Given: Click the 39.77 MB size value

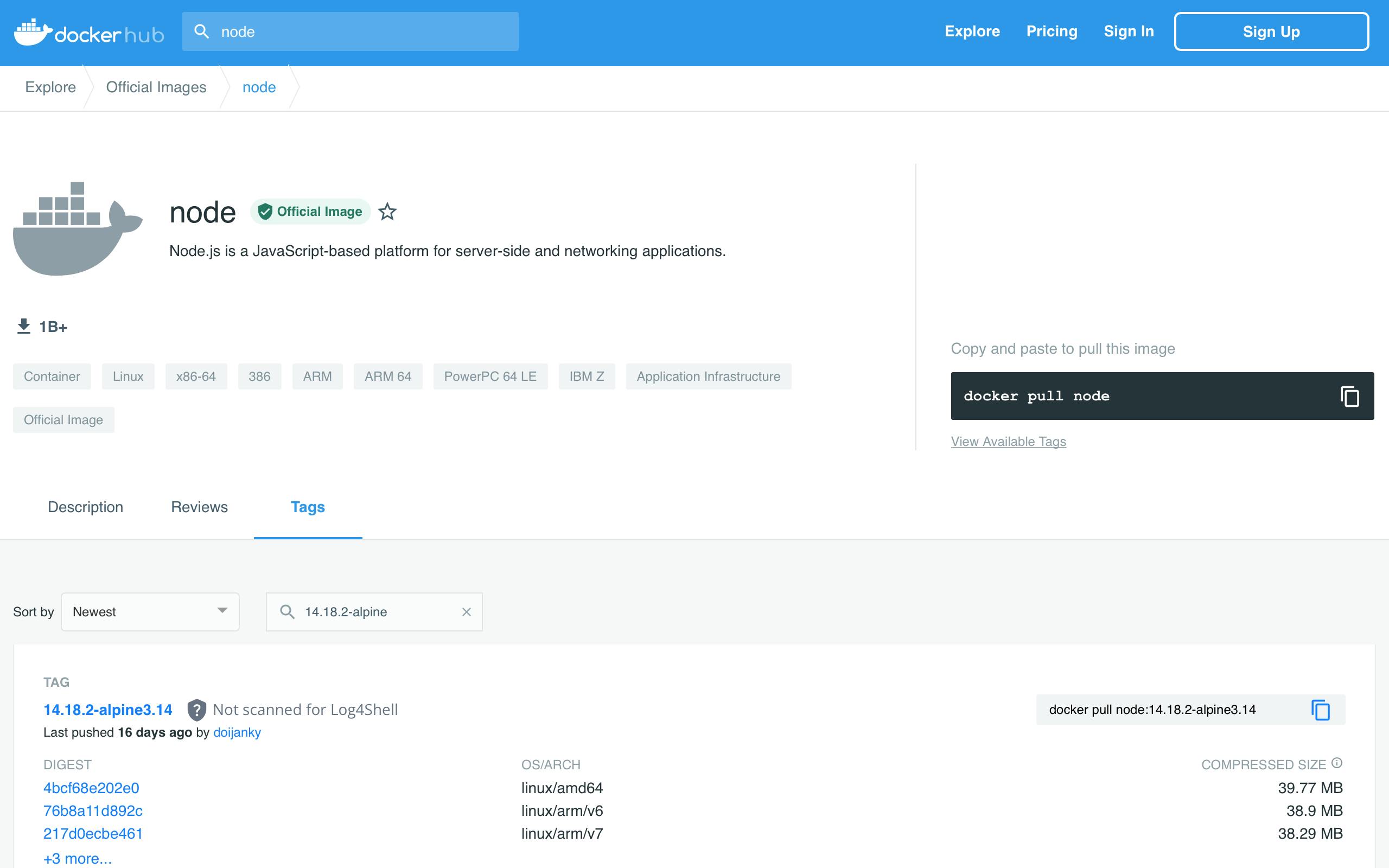Looking at the screenshot, I should coord(1310,788).
